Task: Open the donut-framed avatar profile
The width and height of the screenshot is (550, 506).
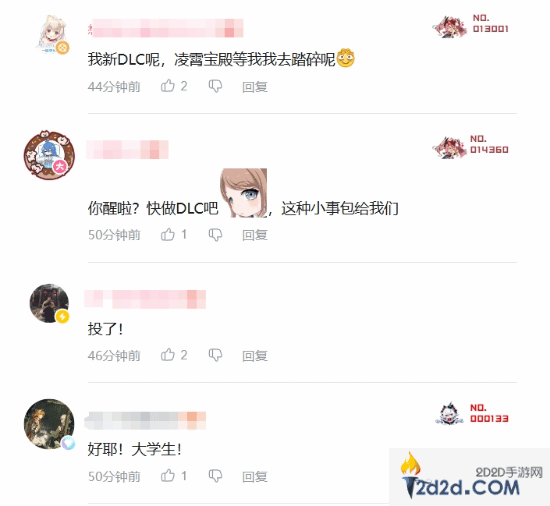Action: point(49,155)
